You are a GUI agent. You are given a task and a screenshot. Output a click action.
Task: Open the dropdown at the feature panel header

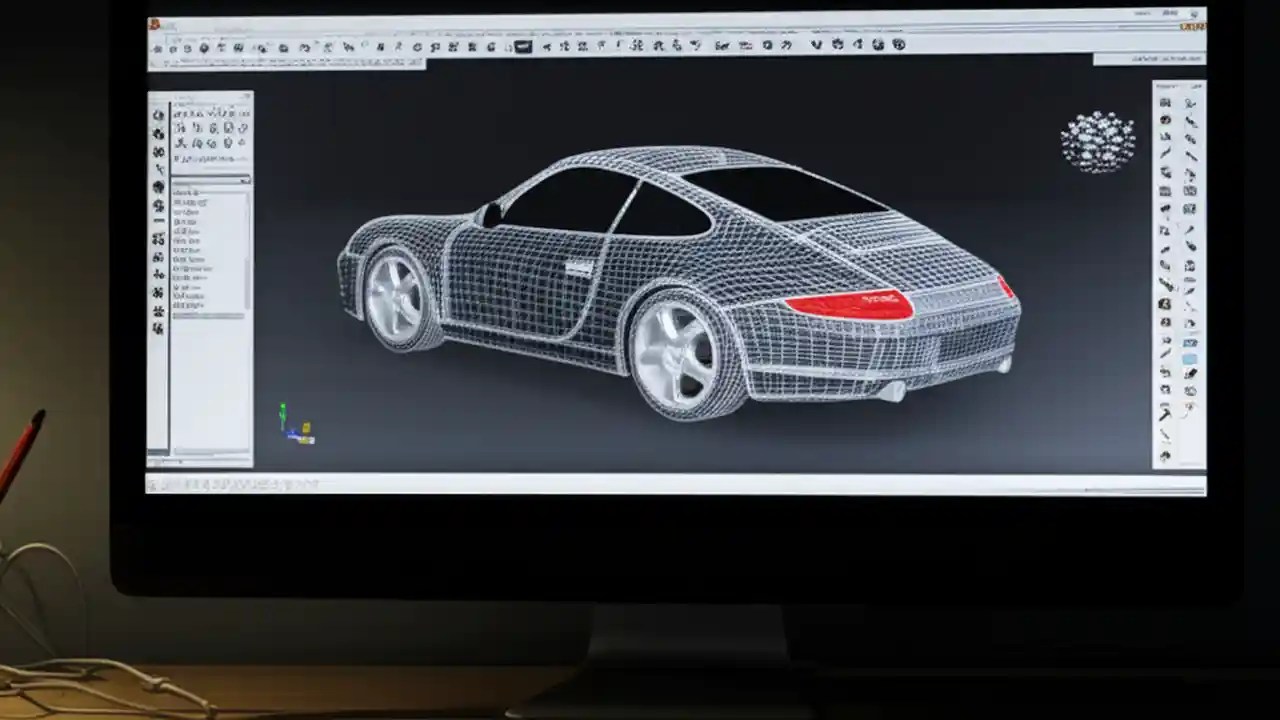coord(243,181)
